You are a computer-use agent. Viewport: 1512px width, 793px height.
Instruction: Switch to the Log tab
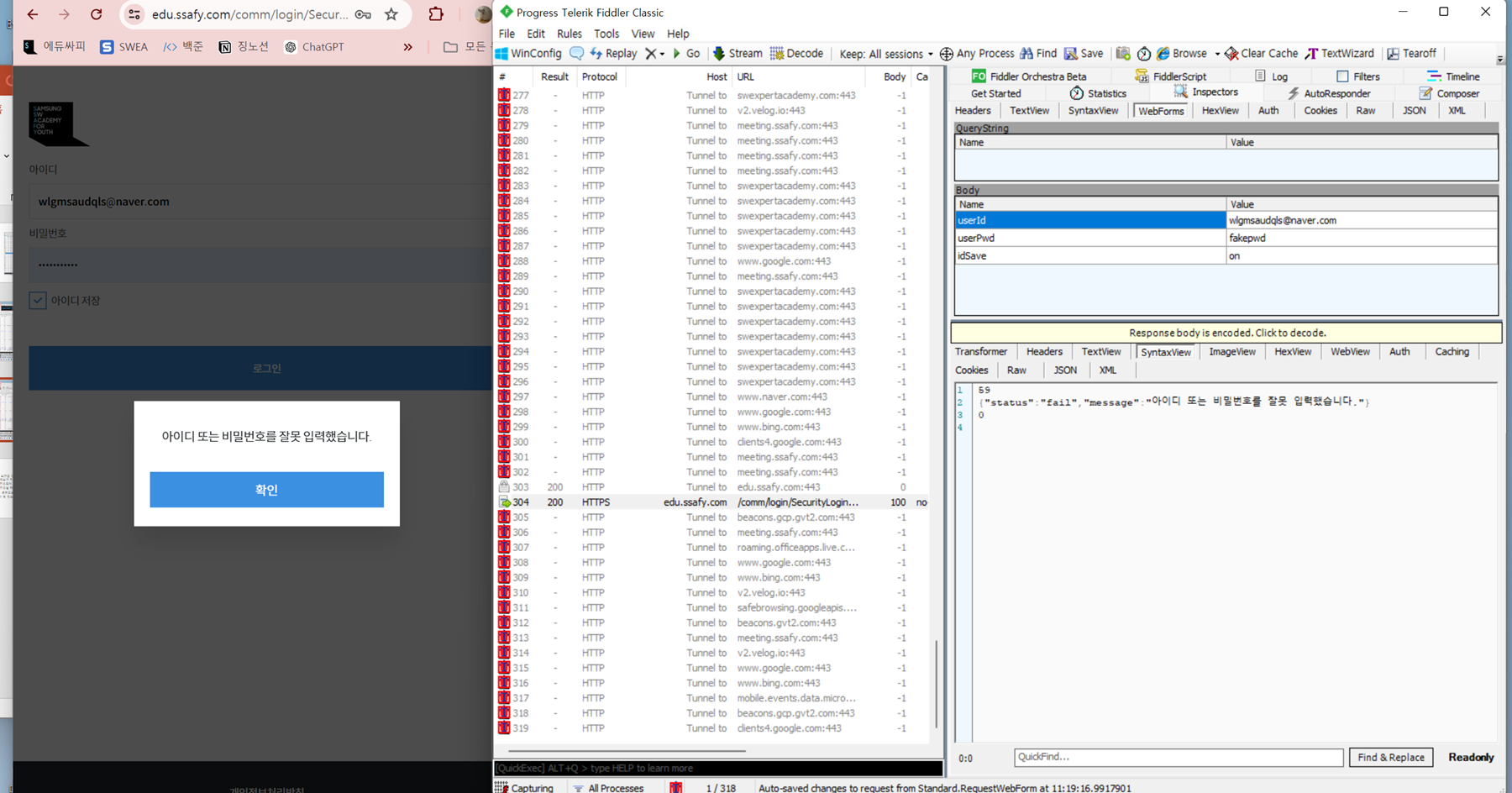[1271, 76]
